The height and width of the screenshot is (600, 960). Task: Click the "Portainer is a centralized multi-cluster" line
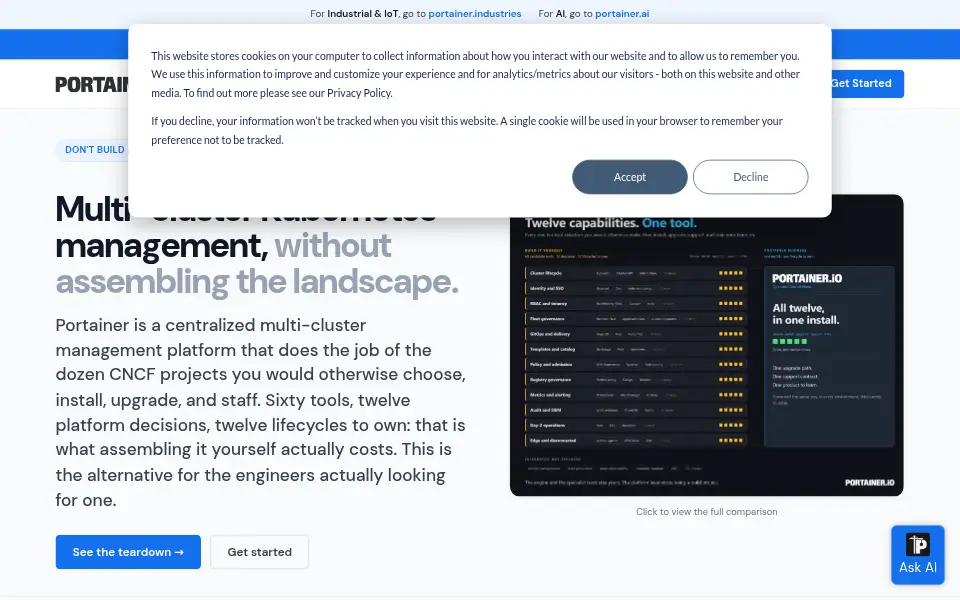[211, 325]
